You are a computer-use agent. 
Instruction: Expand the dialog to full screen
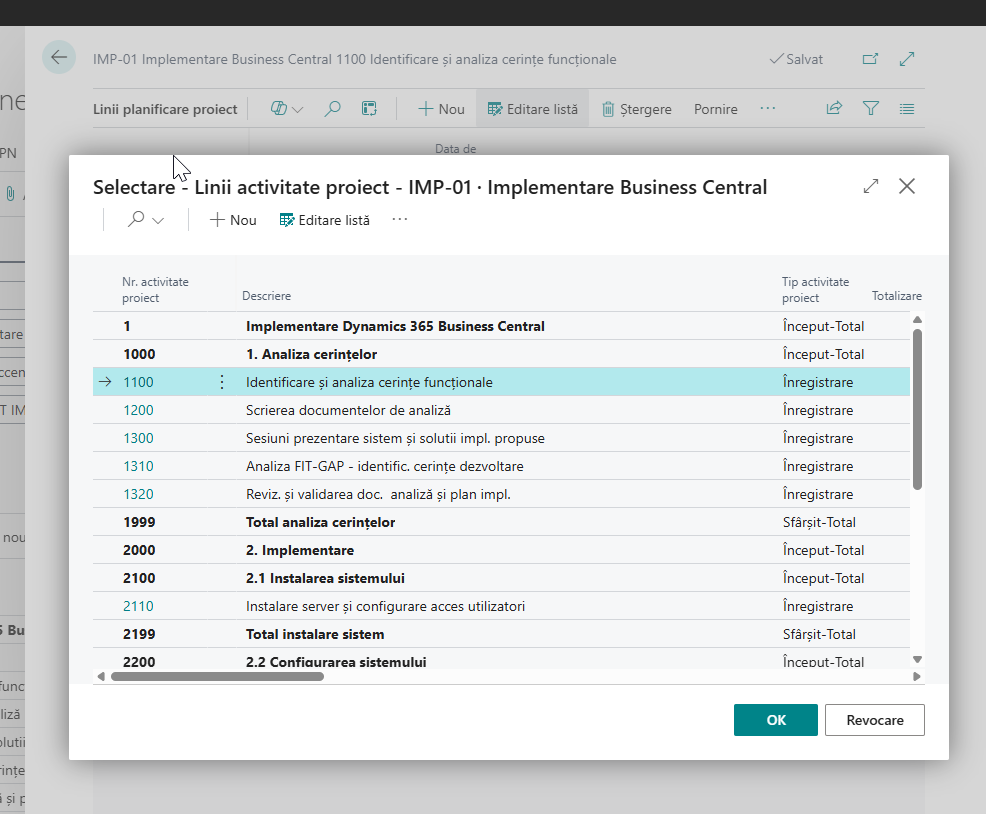pos(871,186)
